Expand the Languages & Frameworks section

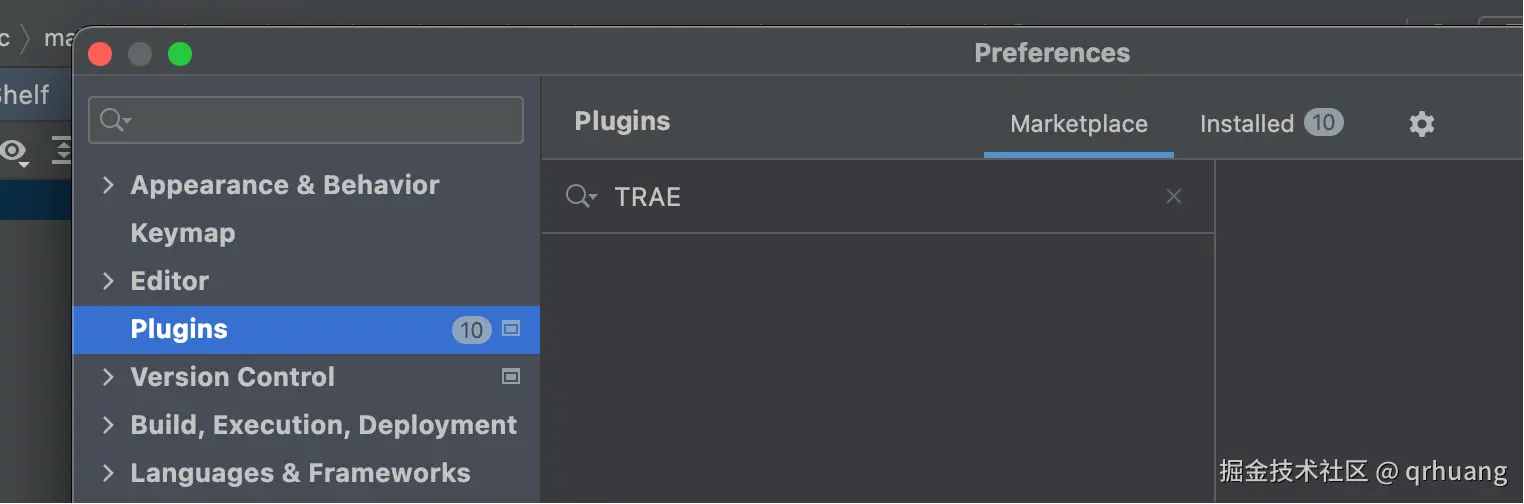tap(109, 473)
